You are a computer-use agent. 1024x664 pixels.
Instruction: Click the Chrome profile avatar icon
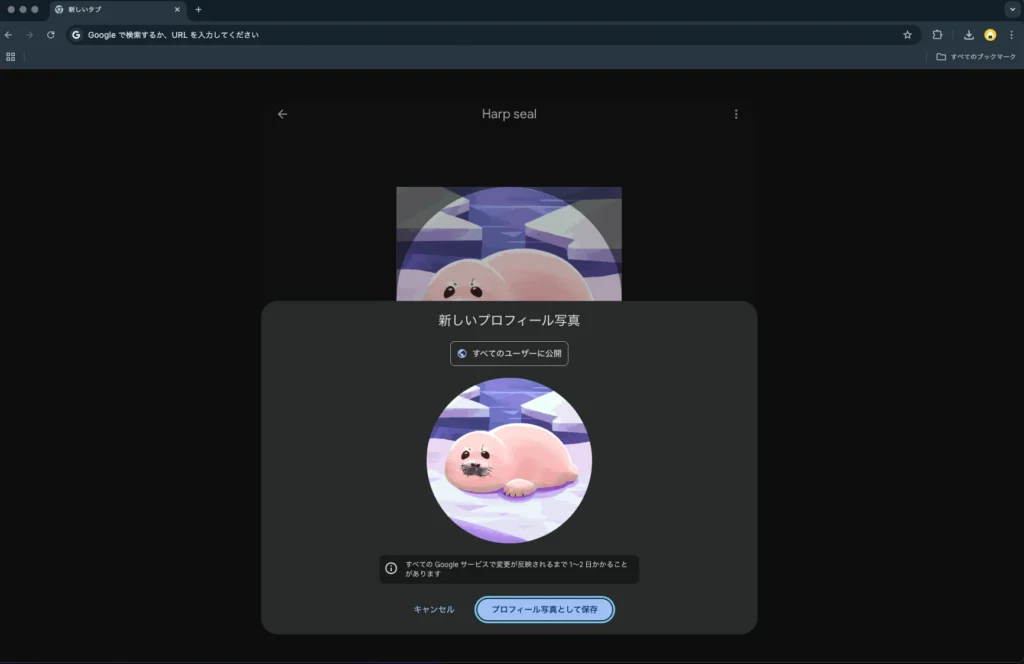(990, 35)
